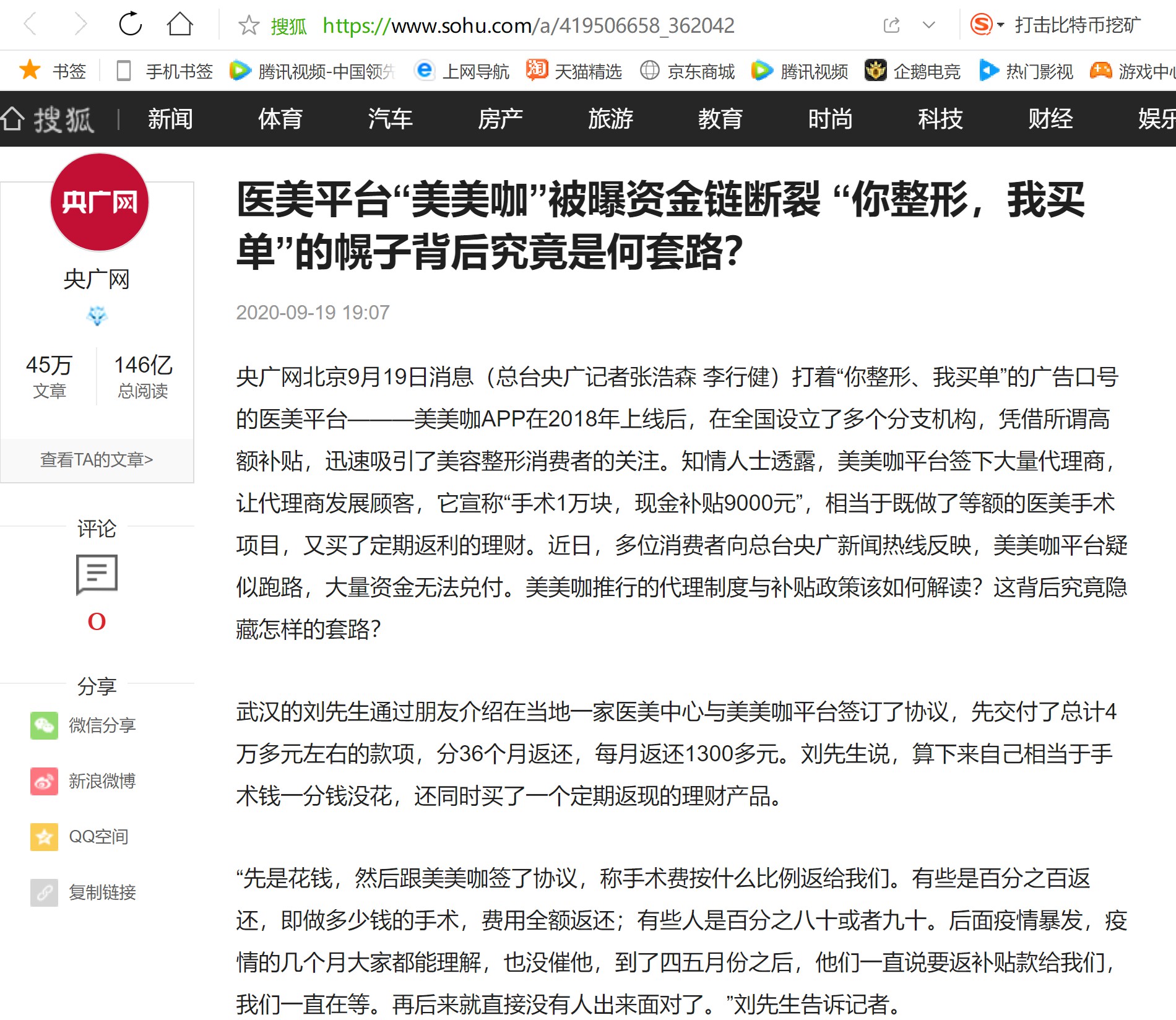Click the address bar URL
1176x1020 pixels.
[529, 25]
